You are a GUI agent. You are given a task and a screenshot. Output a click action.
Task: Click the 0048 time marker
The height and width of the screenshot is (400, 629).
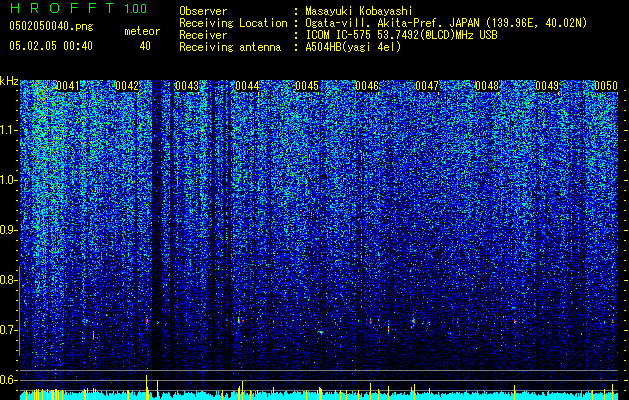[487, 86]
